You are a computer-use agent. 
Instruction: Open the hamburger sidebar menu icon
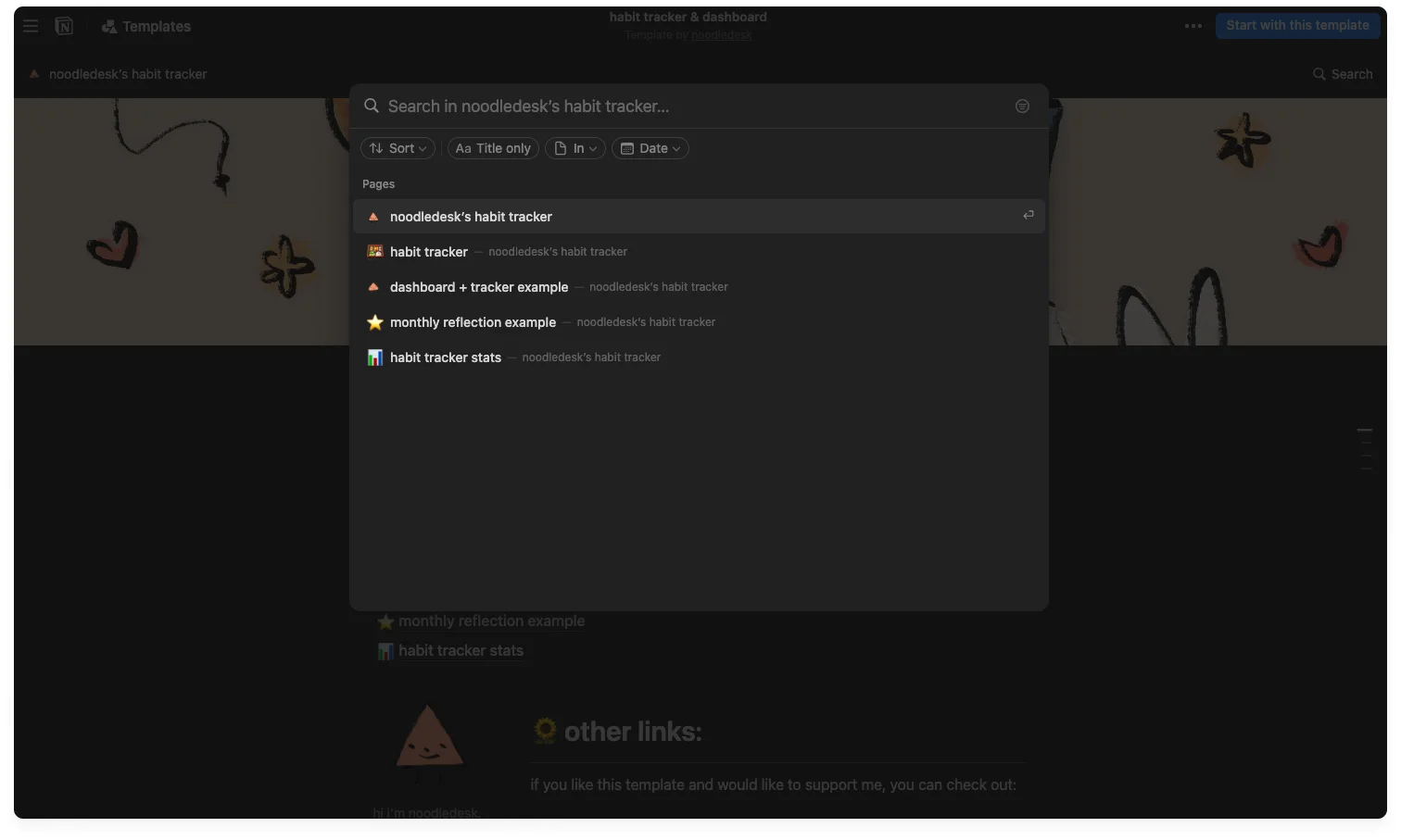coord(31,26)
